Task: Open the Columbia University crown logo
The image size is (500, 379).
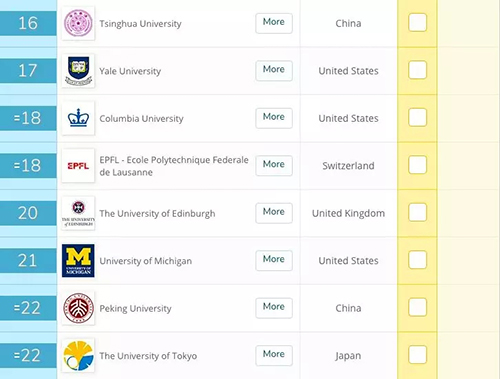Action: click(78, 118)
